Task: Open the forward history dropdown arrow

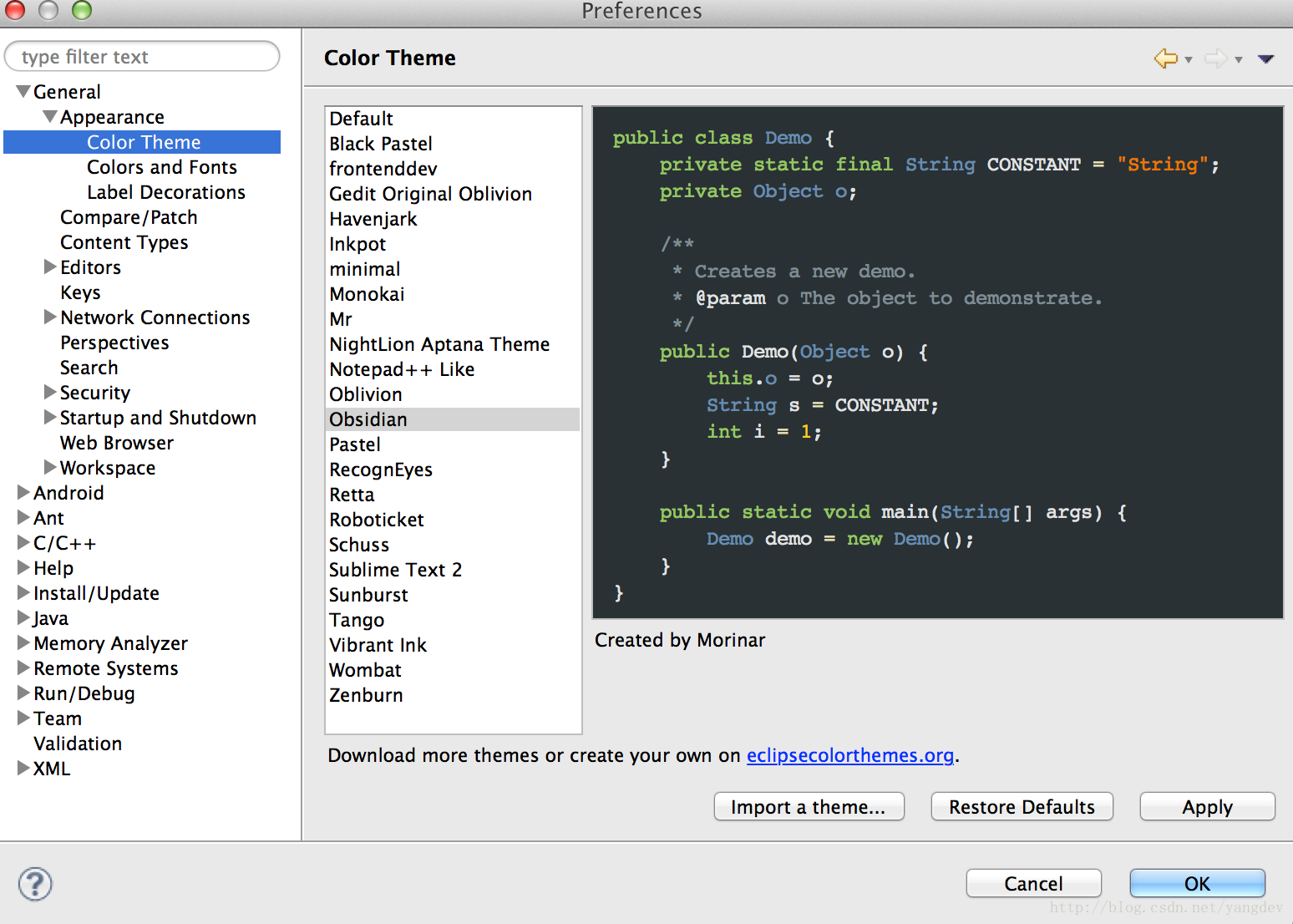Action: 1239,60
